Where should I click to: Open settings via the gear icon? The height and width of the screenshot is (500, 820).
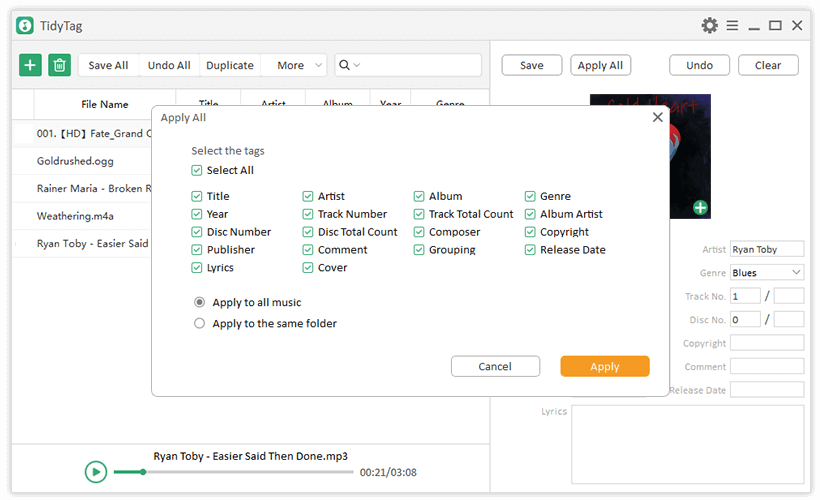point(709,25)
